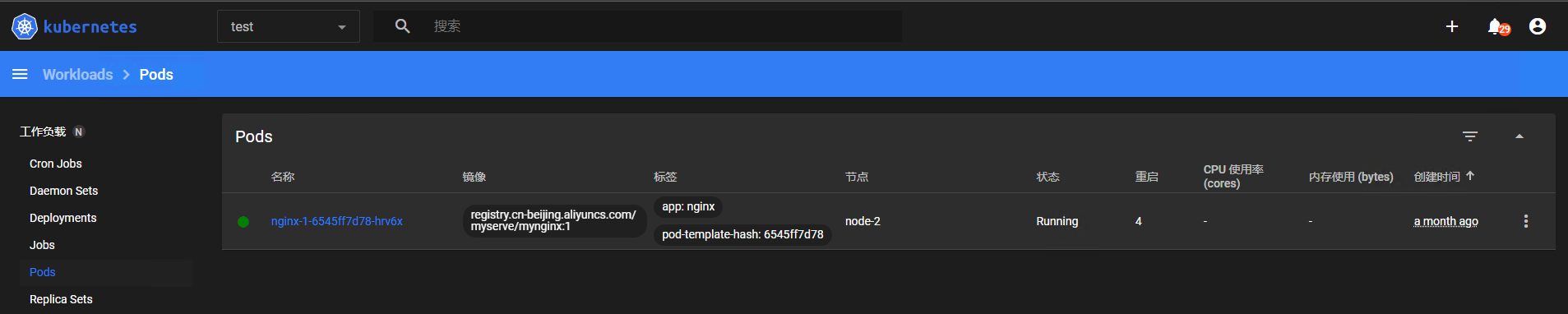Open the test namespace dropdown

tap(289, 26)
